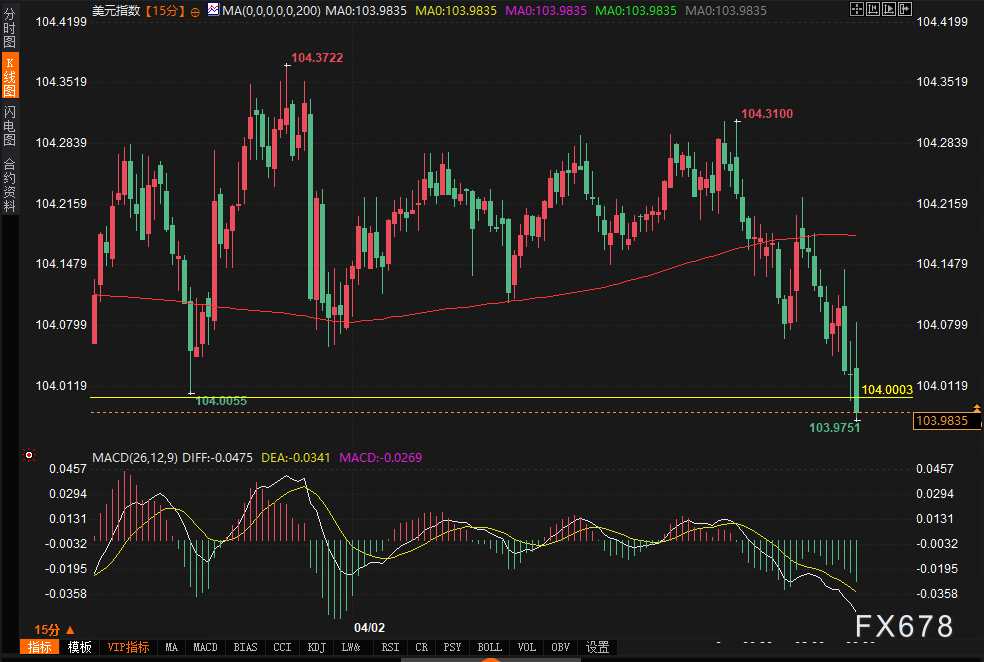Open the 合约资料 side tab
The height and width of the screenshot is (662, 984).
click(x=9, y=184)
